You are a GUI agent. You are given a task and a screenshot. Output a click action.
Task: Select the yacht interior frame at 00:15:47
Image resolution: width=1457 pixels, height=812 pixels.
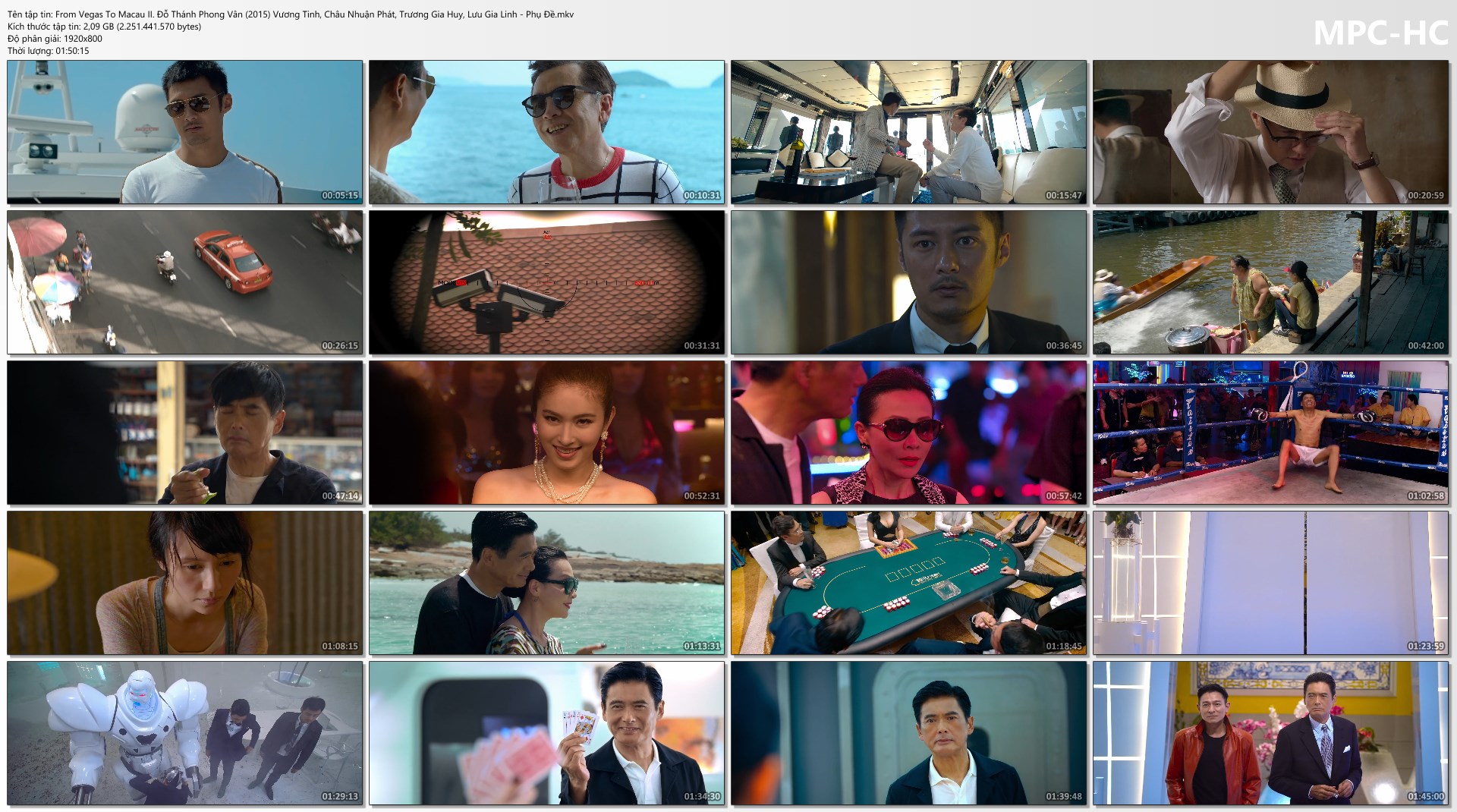909,132
